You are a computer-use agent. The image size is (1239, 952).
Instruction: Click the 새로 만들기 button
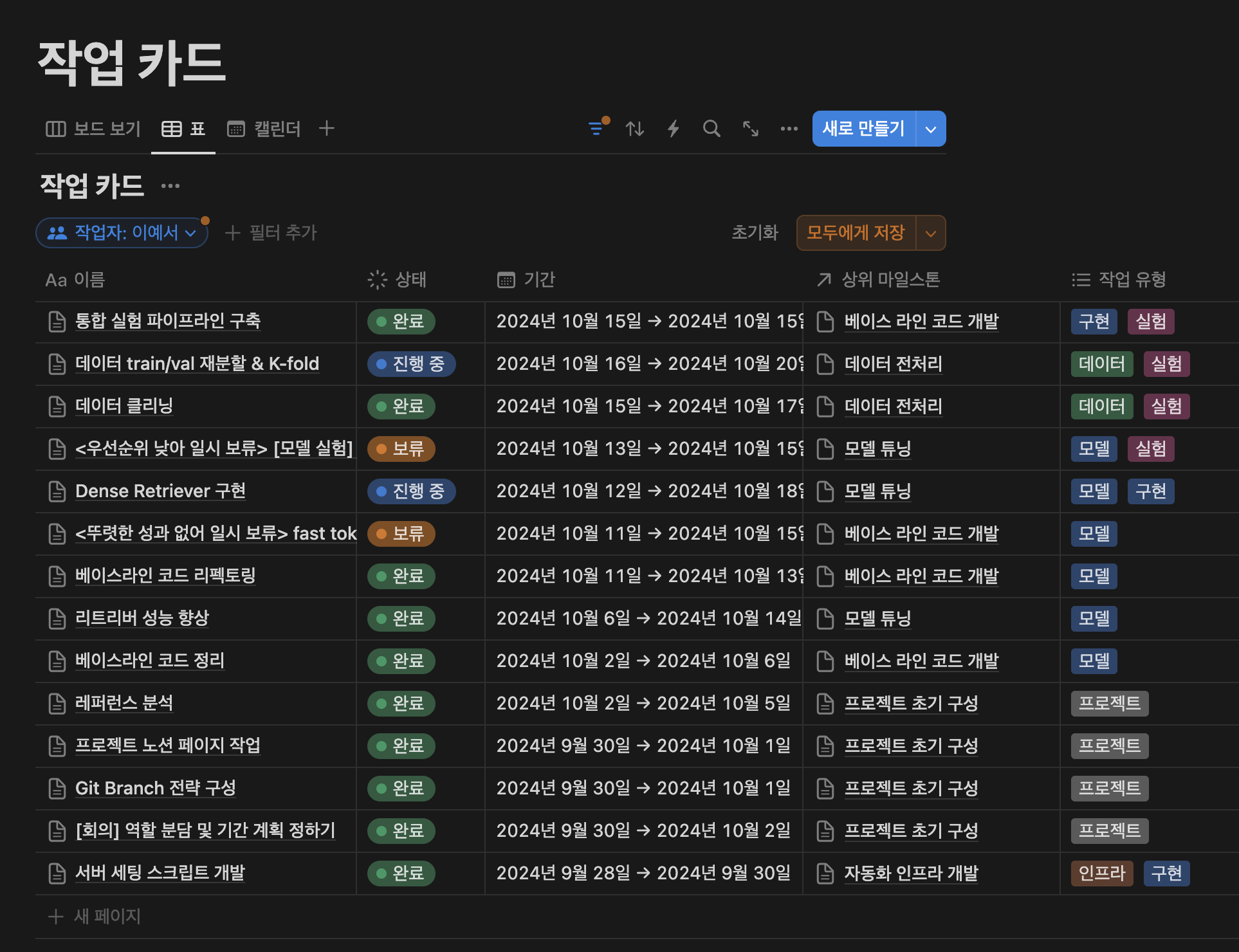coord(863,129)
